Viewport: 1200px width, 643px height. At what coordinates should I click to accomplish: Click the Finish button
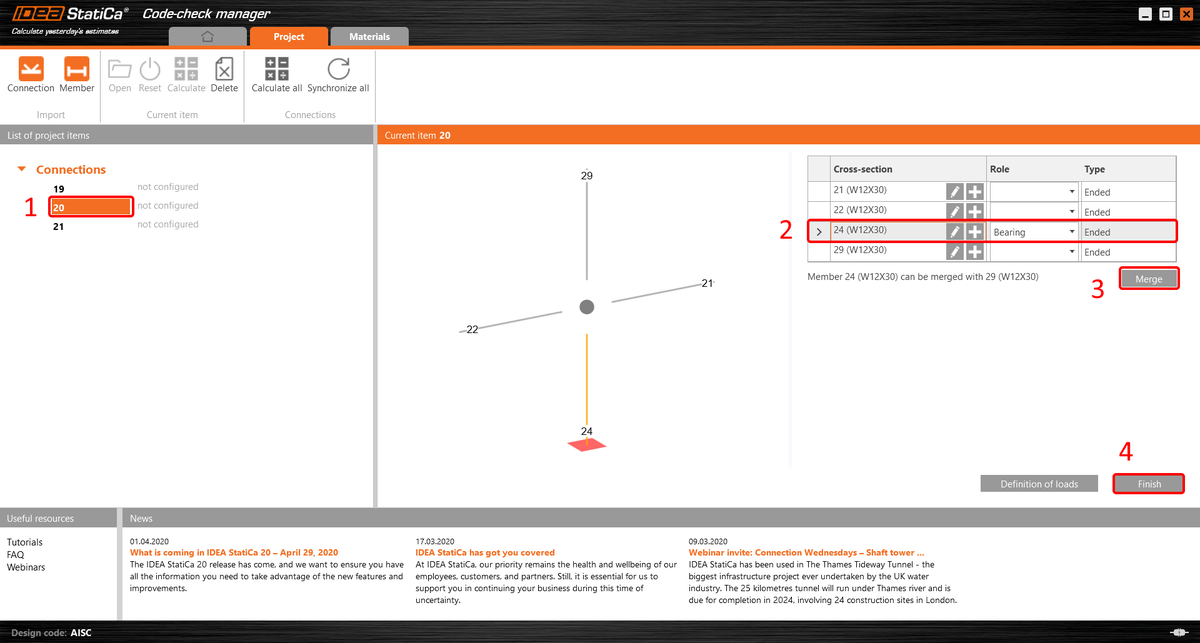pyautogui.click(x=1148, y=483)
